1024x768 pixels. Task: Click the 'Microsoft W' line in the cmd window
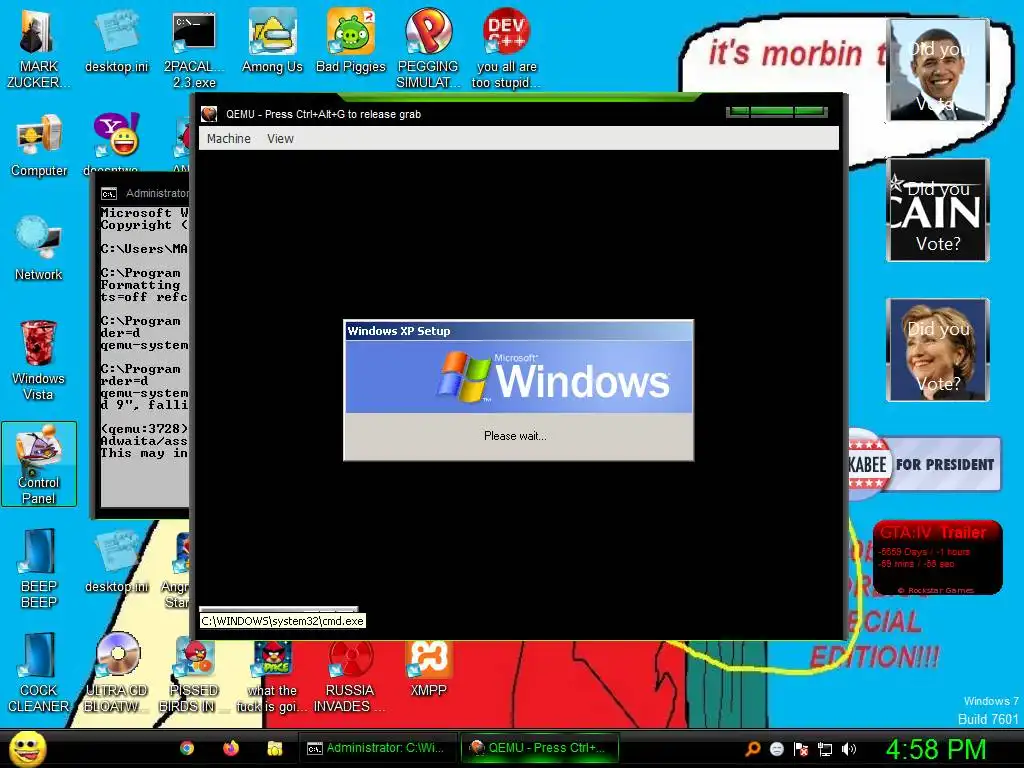click(x=144, y=212)
